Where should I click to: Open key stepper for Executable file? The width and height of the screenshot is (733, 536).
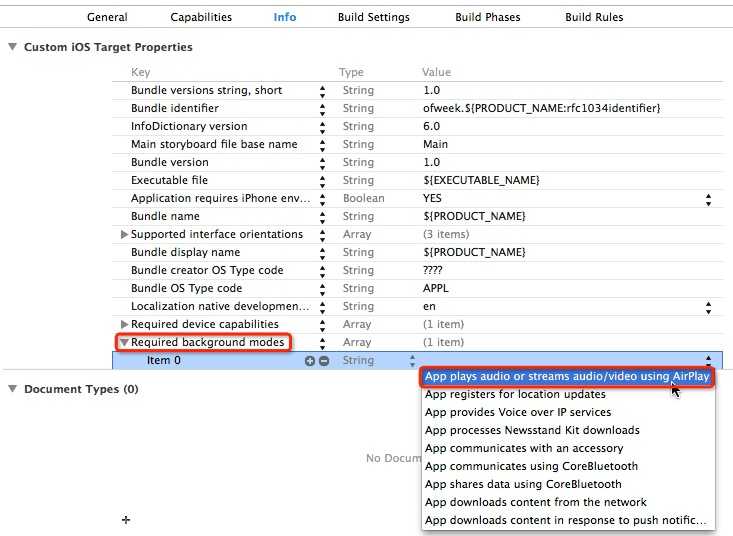pyautogui.click(x=323, y=181)
